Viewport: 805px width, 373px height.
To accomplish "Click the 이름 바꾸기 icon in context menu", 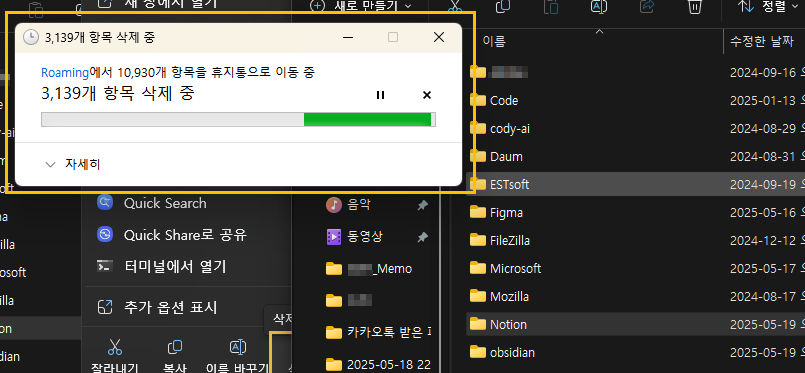I will click(237, 347).
